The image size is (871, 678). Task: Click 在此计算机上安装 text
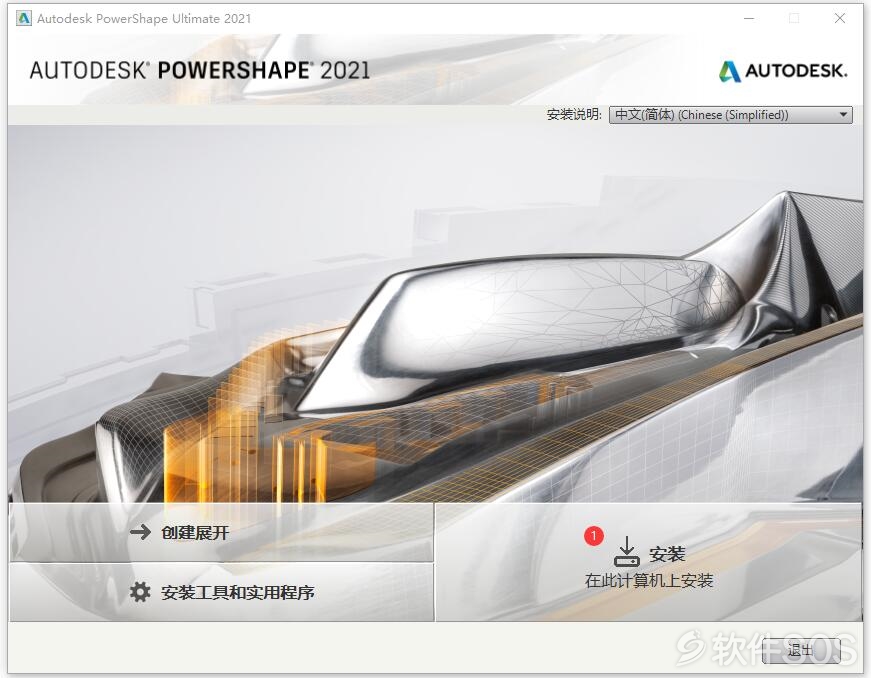tap(649, 581)
